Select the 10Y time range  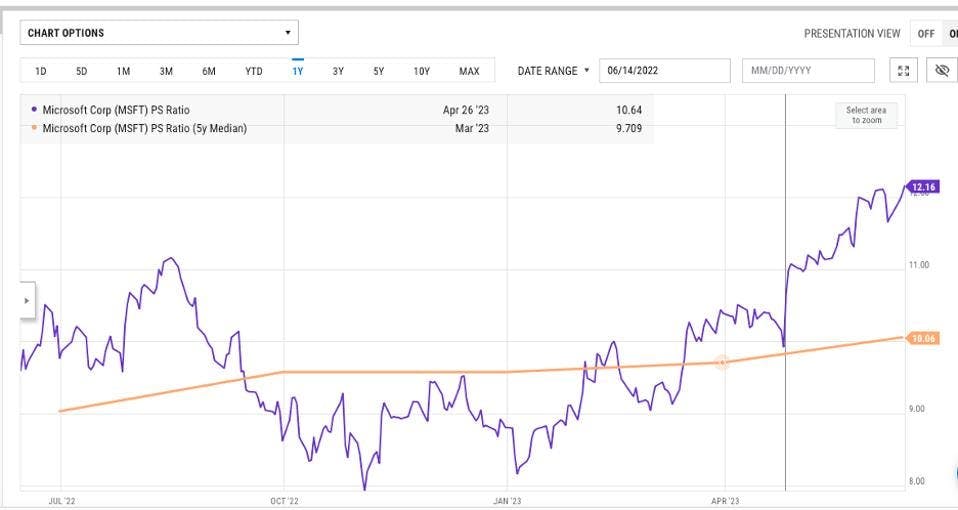[422, 71]
